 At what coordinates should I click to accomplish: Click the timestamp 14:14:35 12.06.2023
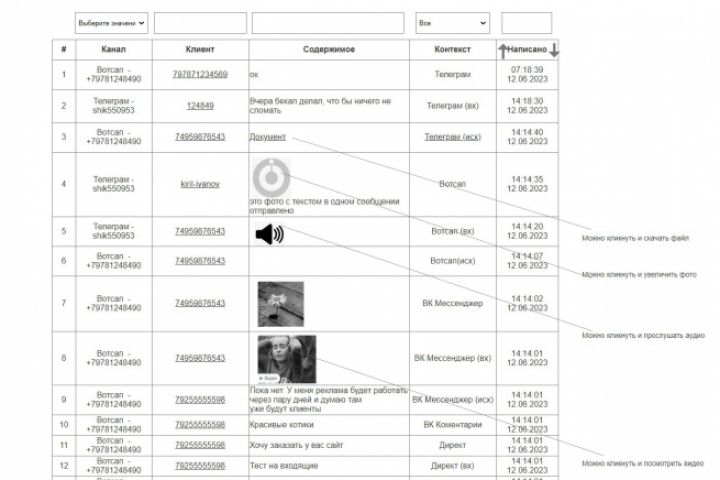click(527, 184)
